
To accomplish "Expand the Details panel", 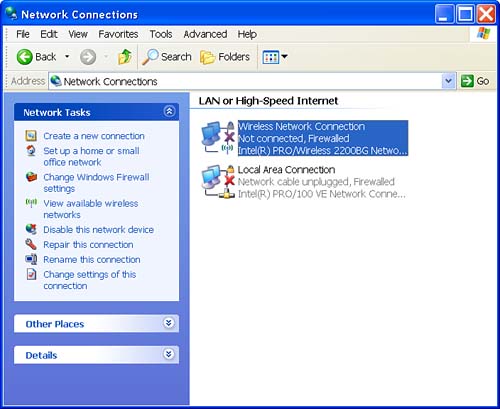I will [169, 354].
